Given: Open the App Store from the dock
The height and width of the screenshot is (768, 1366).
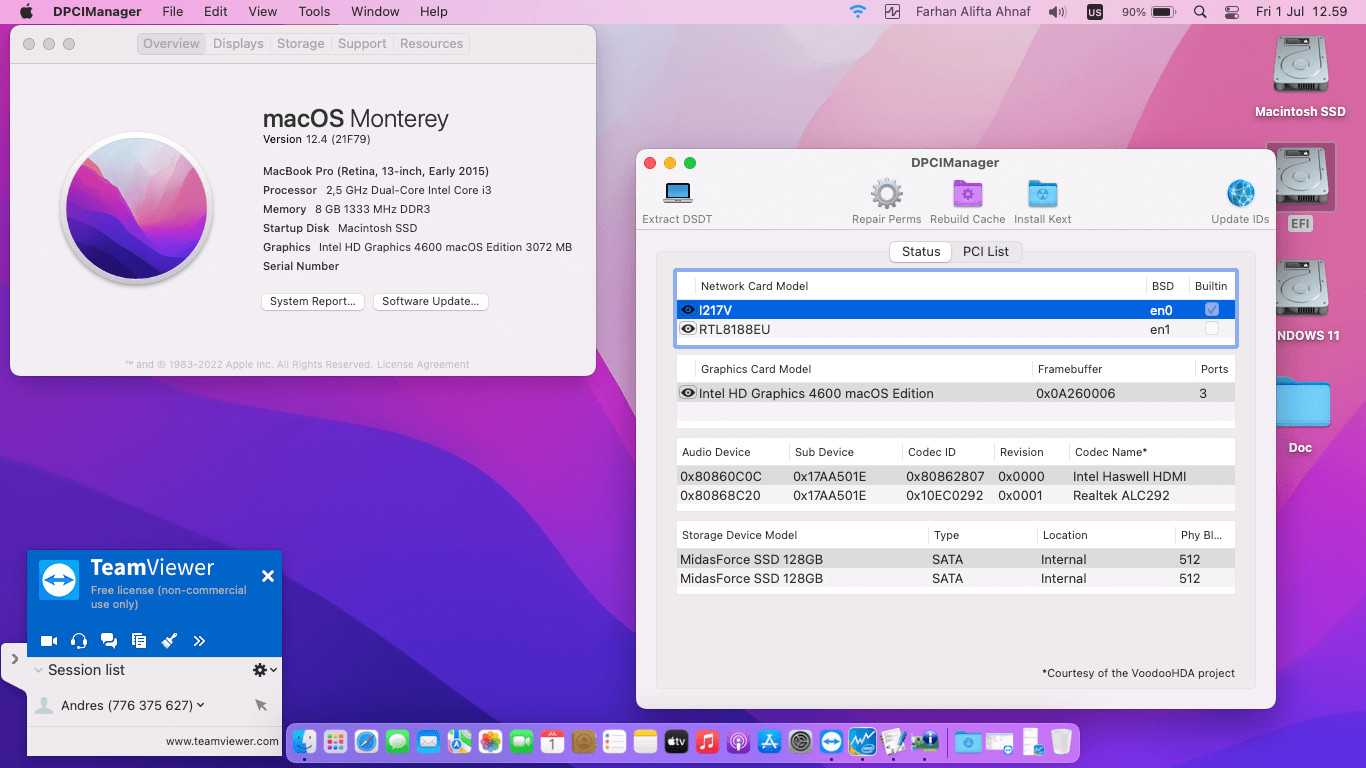Looking at the screenshot, I should 769,741.
